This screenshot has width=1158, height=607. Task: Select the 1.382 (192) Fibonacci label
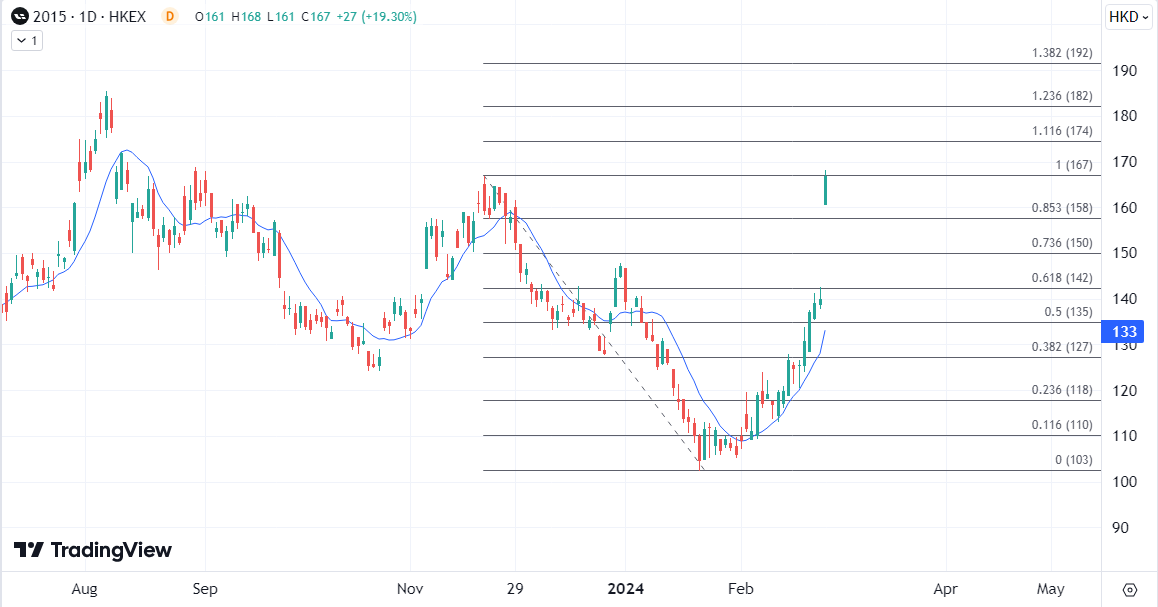[x=1062, y=53]
